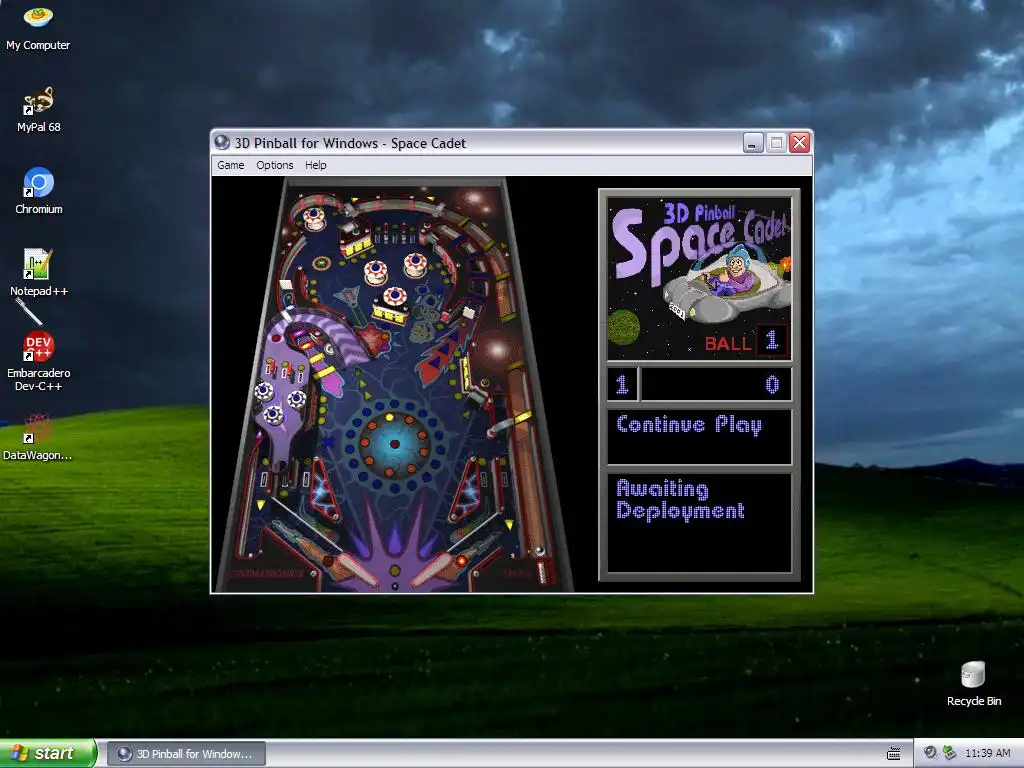This screenshot has width=1024, height=768.
Task: Open the Options menu
Action: pyautogui.click(x=274, y=165)
